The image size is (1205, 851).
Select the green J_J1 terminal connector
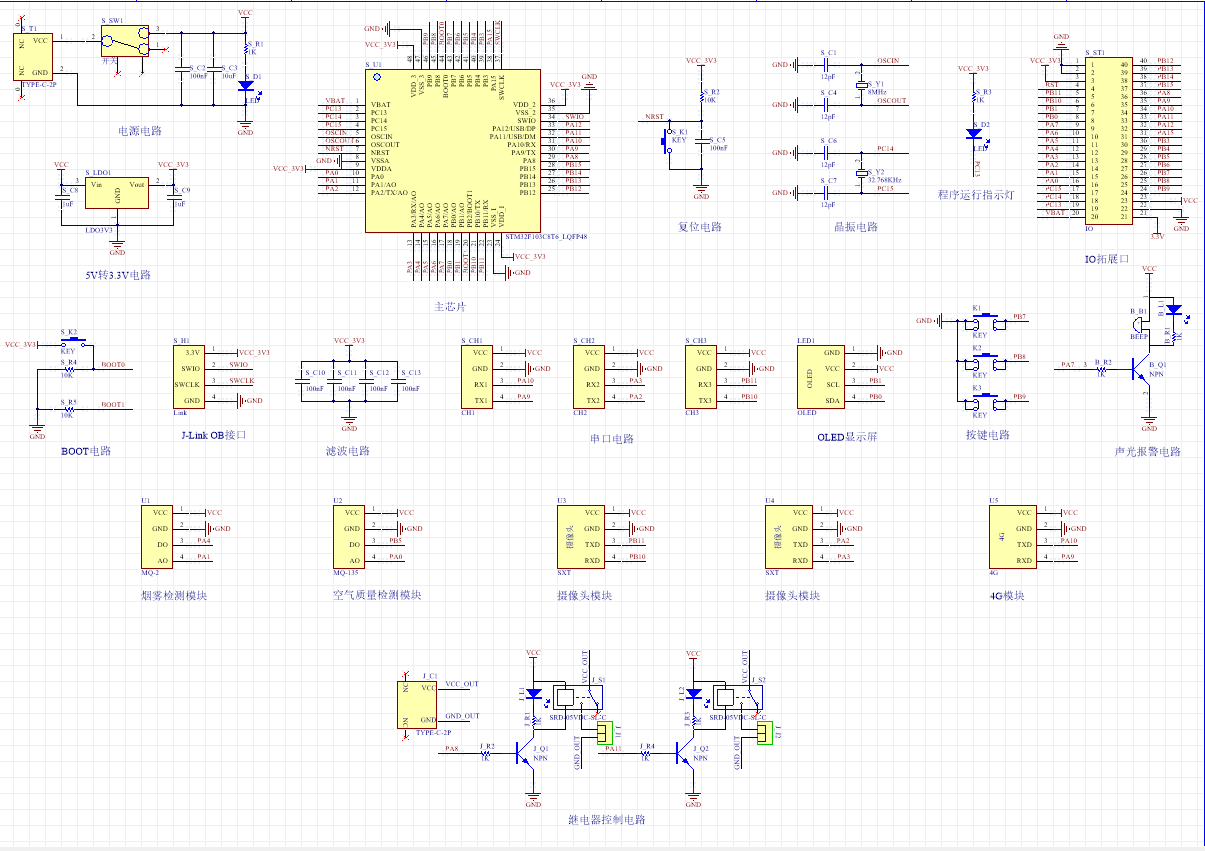coord(606,735)
